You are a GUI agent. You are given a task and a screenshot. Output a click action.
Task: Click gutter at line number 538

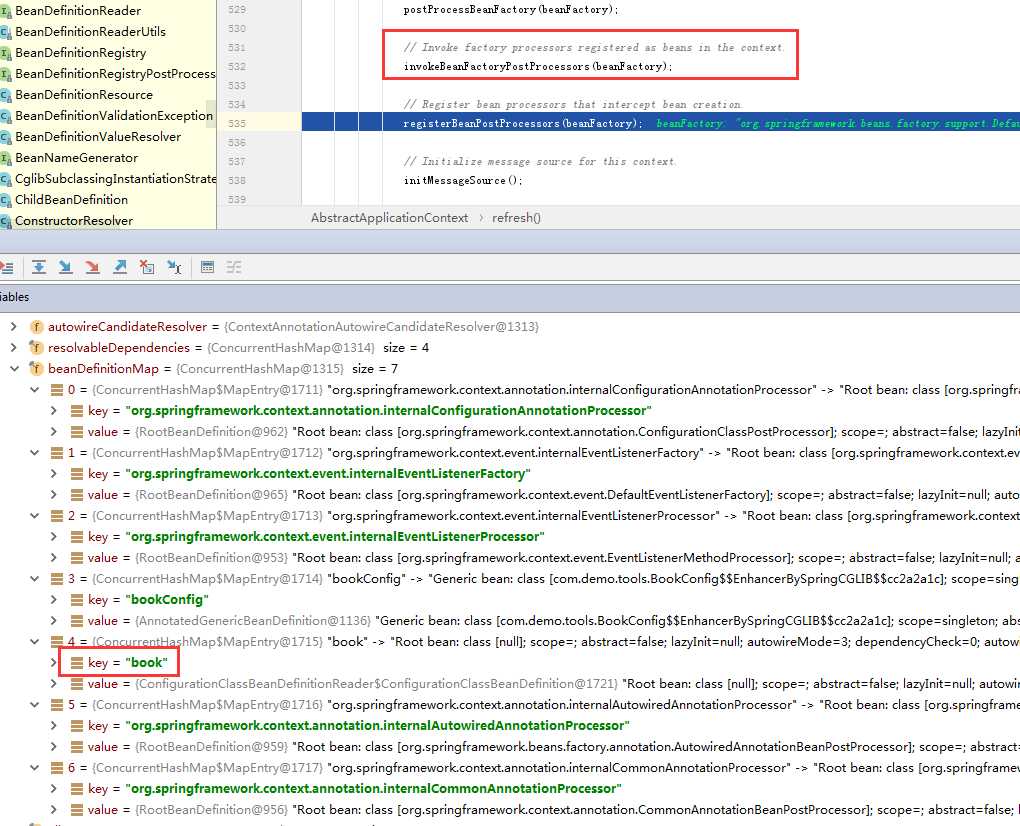point(237,180)
